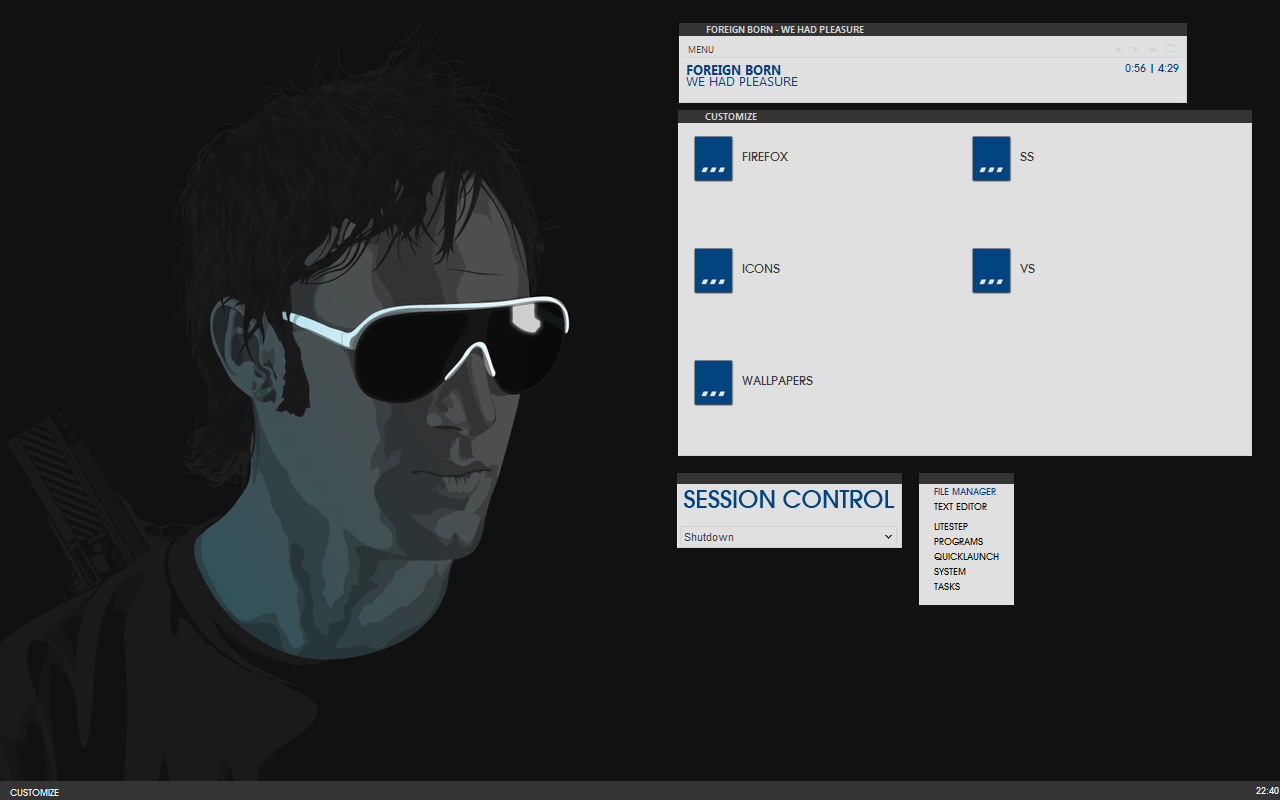Open the PROGRAMS menu entry

958,542
